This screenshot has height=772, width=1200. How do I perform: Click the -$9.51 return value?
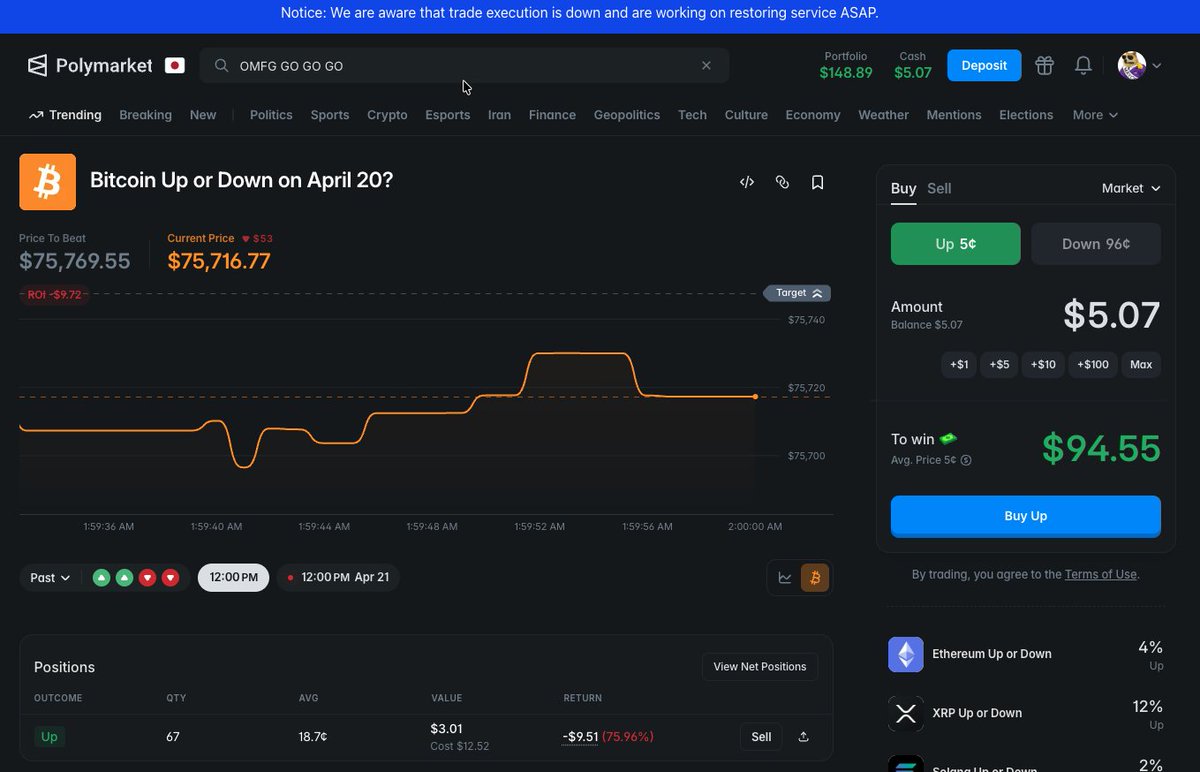580,737
